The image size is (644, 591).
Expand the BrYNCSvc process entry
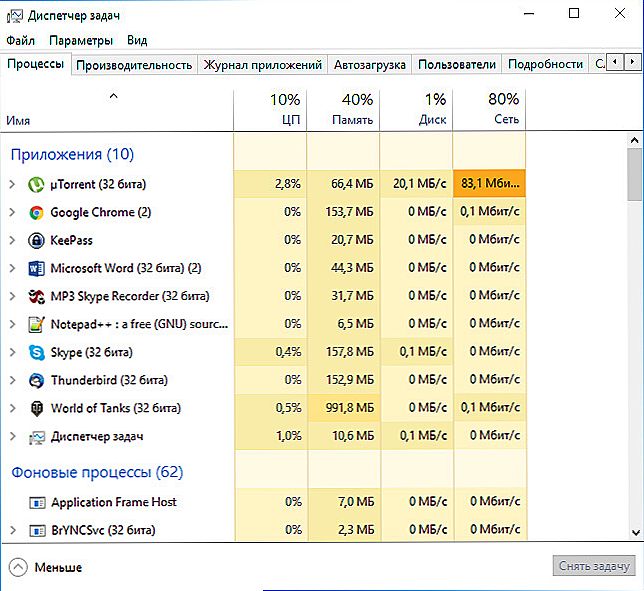click(12, 530)
